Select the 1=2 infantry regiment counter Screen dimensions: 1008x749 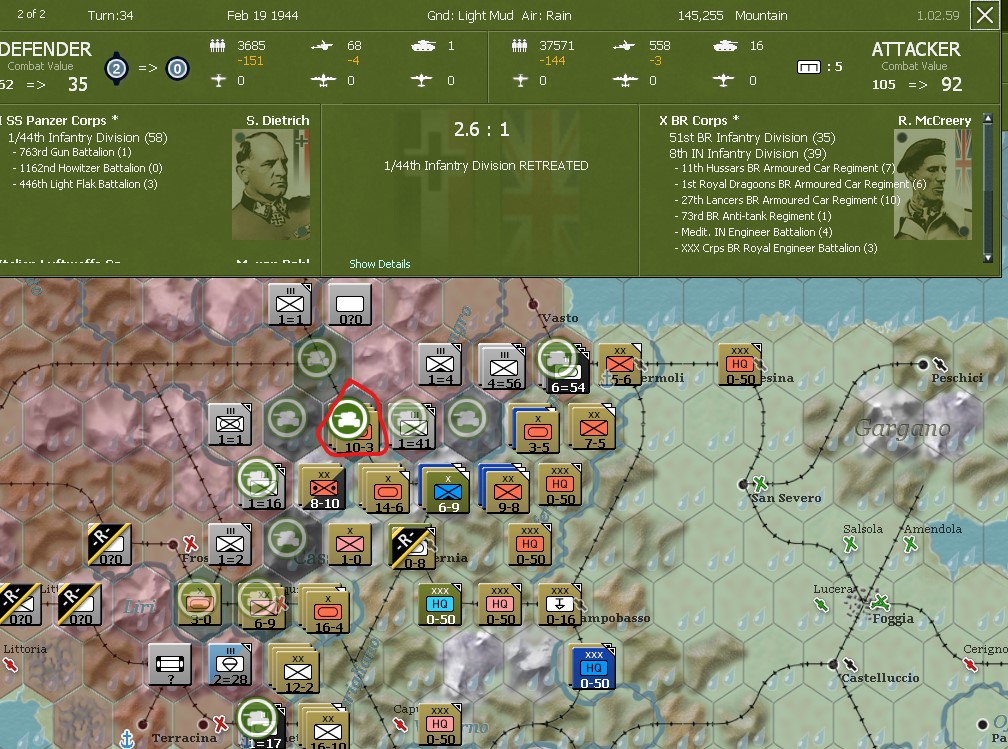click(x=230, y=545)
